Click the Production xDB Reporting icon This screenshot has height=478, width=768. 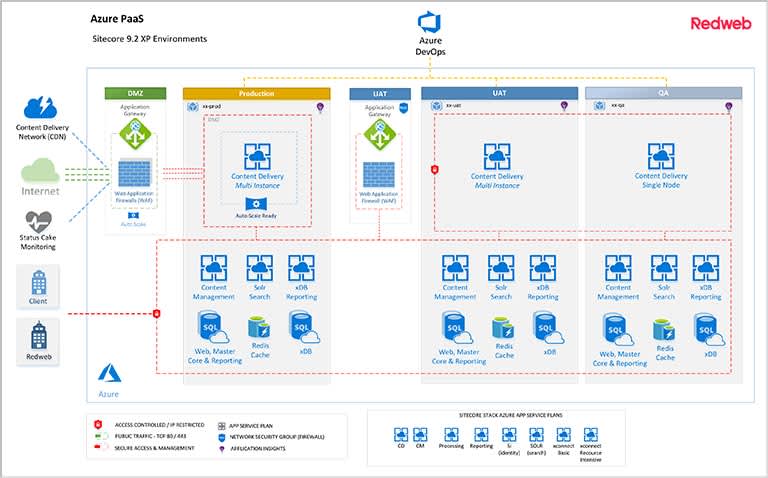coord(301,268)
